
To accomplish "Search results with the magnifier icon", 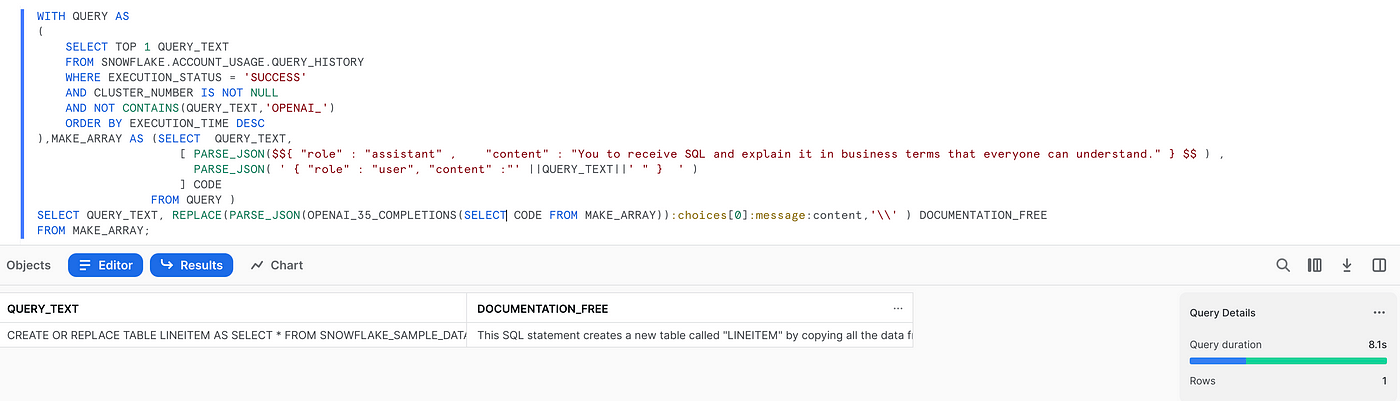I will click(x=1283, y=265).
